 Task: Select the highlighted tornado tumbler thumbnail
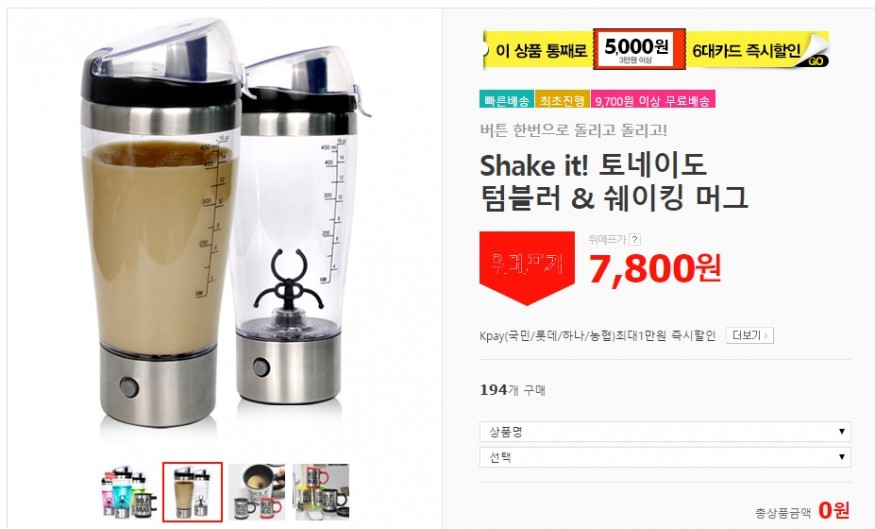pos(193,492)
